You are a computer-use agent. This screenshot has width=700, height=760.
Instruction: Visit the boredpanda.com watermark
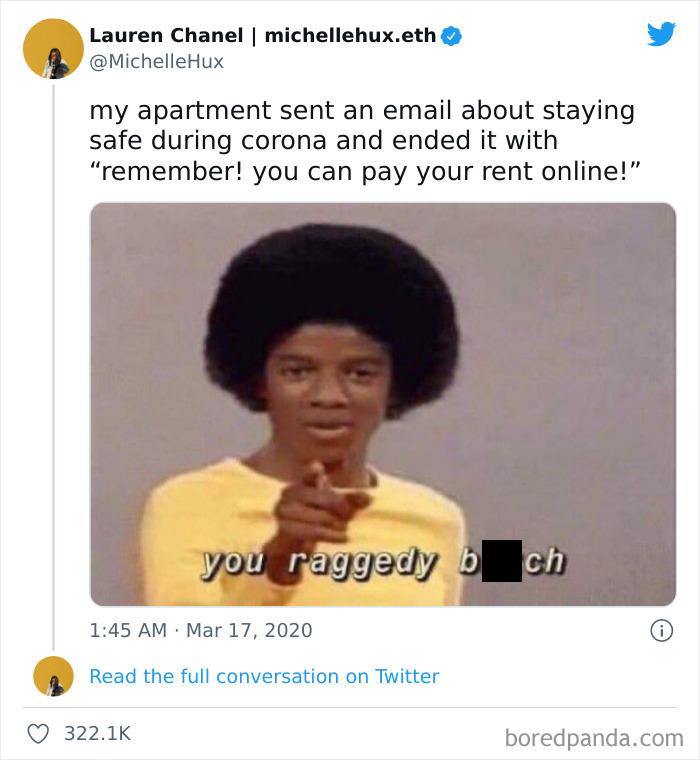pyautogui.click(x=594, y=738)
